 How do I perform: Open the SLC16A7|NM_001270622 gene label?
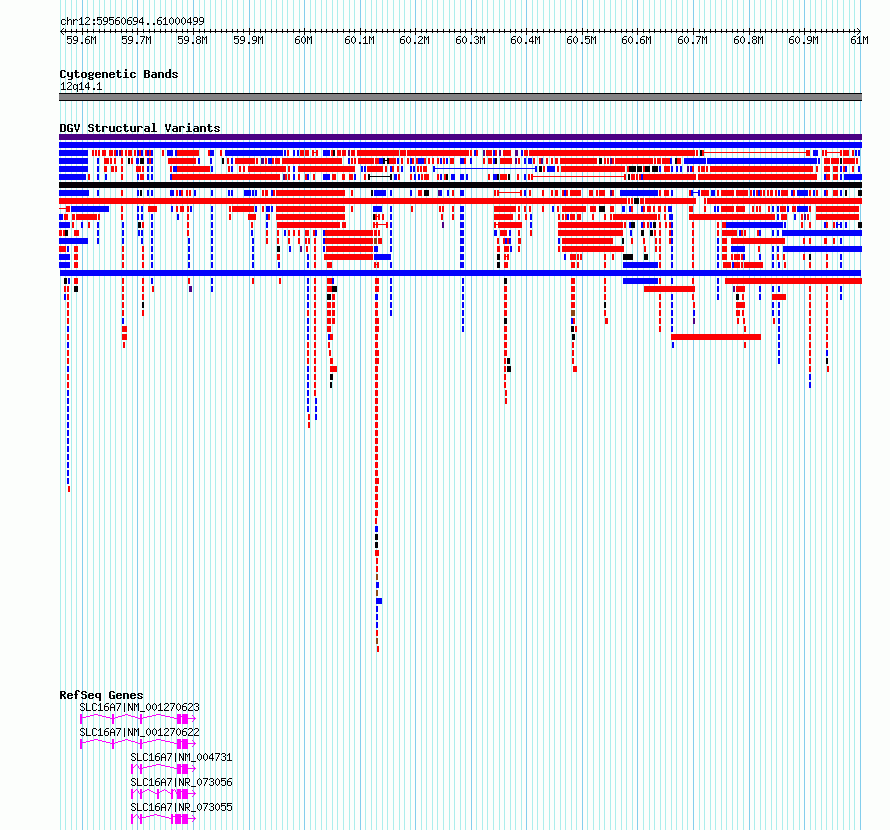pyautogui.click(x=140, y=732)
